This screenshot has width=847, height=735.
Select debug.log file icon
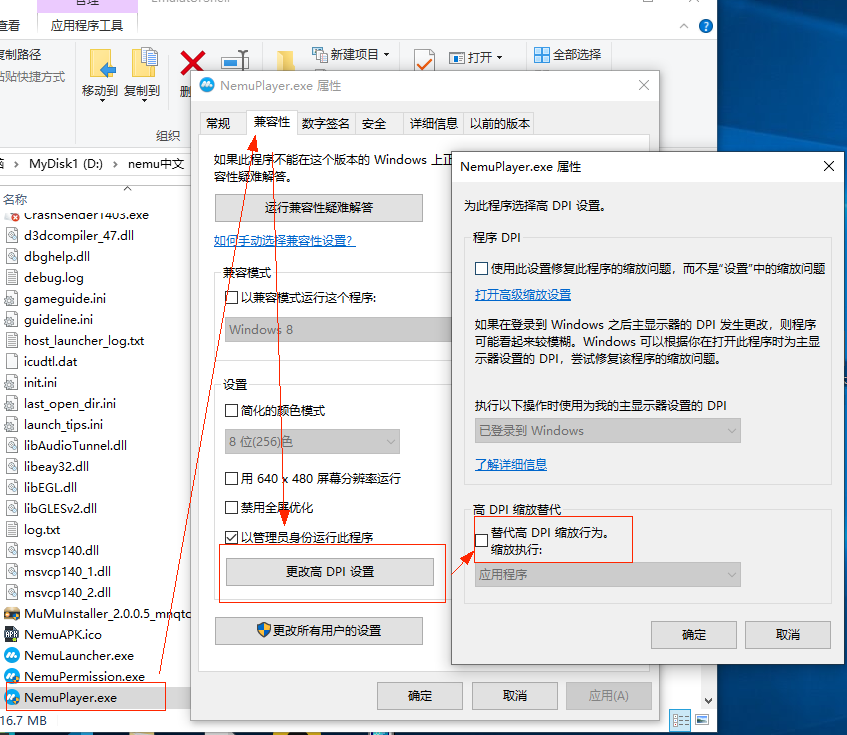click(x=12, y=278)
